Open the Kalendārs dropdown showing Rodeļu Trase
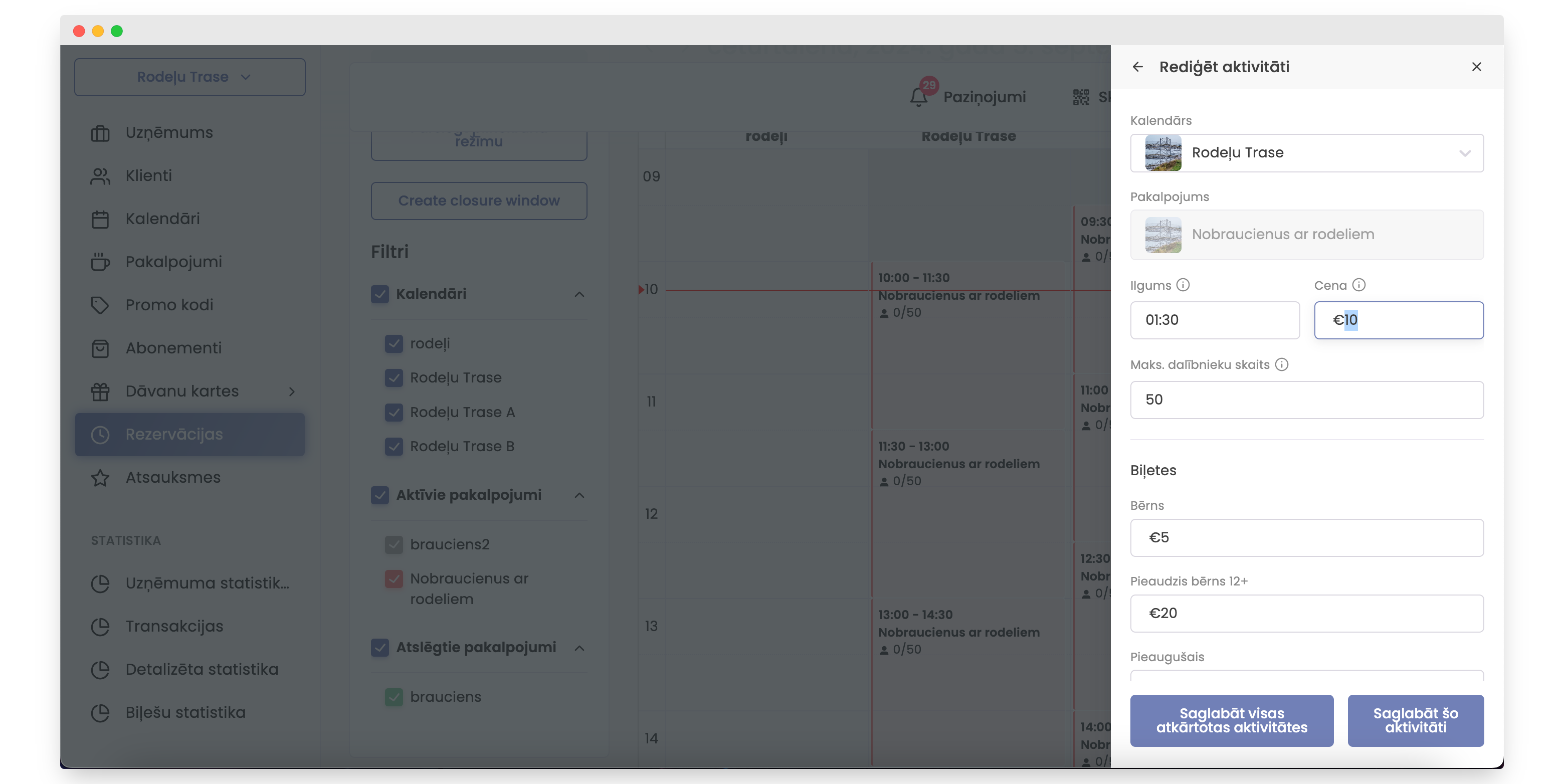This screenshot has height=784, width=1564. 1306,153
